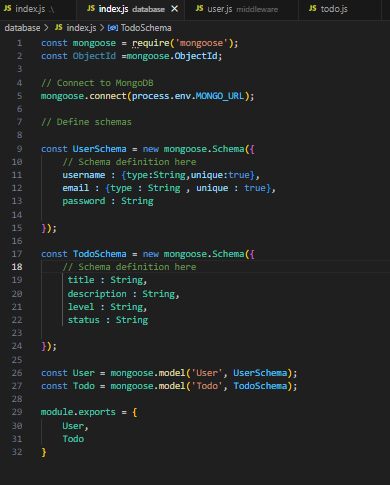Viewport: 390px width, 485px height.
Task: Click the '// Define schemas' comment
Action: point(86,122)
